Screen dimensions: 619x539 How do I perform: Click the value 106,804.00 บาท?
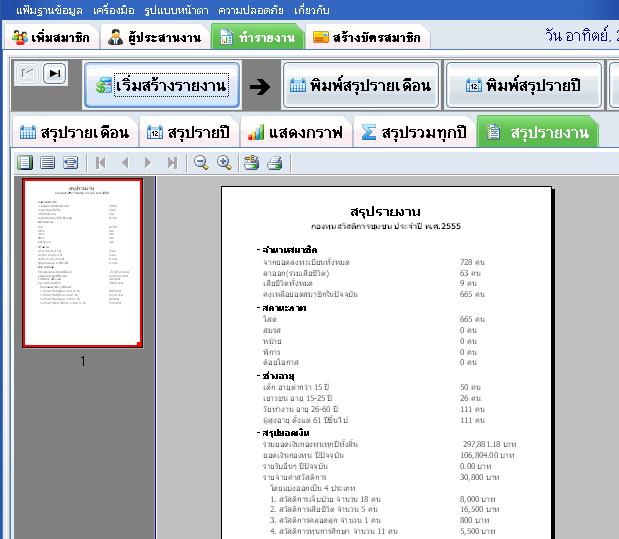click(x=487, y=455)
